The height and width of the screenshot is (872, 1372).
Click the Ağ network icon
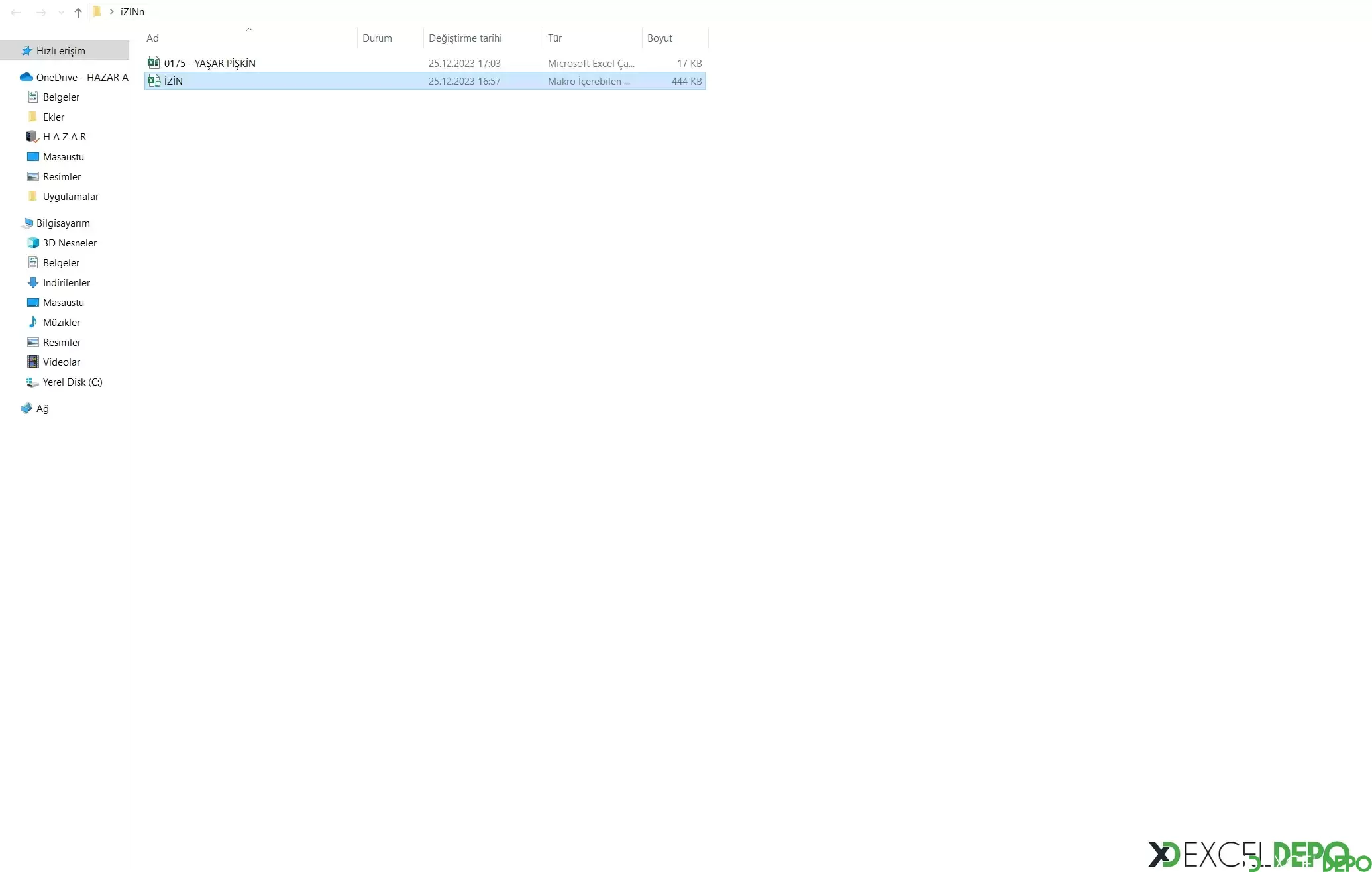coord(26,408)
